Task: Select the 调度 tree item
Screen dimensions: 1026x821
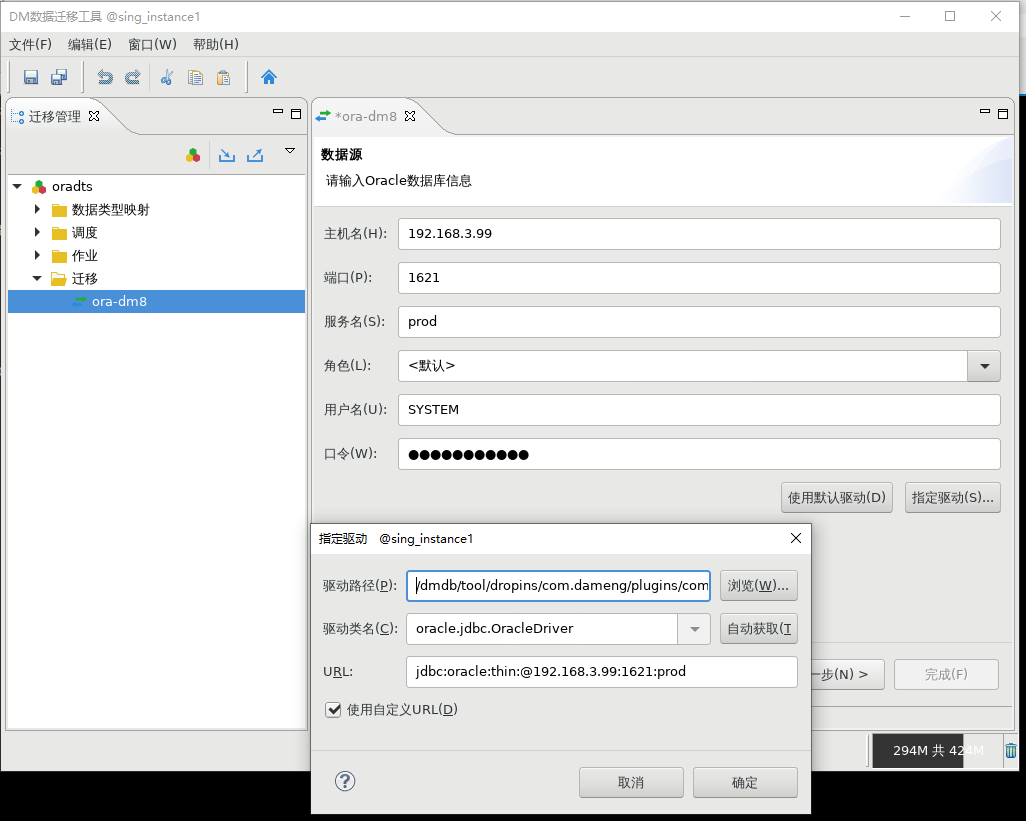Action: coord(84,233)
